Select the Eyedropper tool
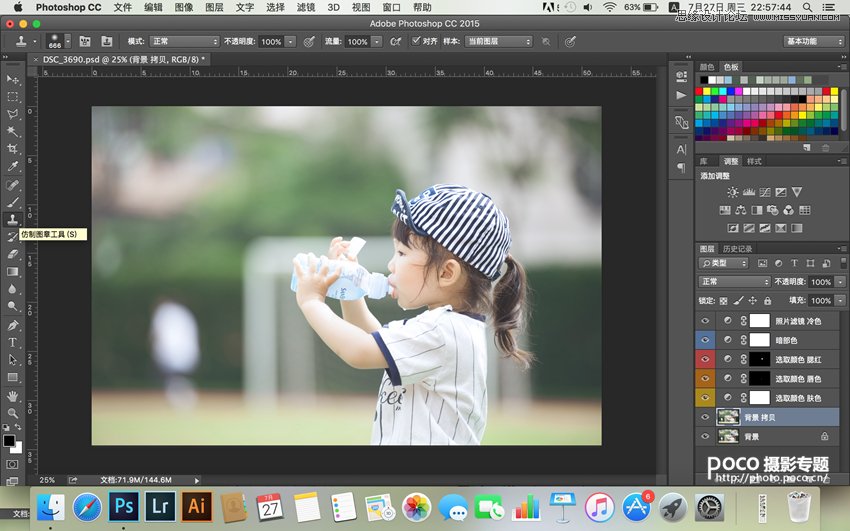The height and width of the screenshot is (531, 850). 12,166
